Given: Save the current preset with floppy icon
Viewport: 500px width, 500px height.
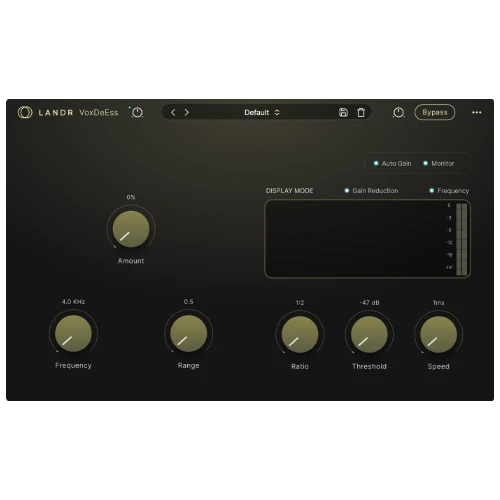Looking at the screenshot, I should [343, 112].
